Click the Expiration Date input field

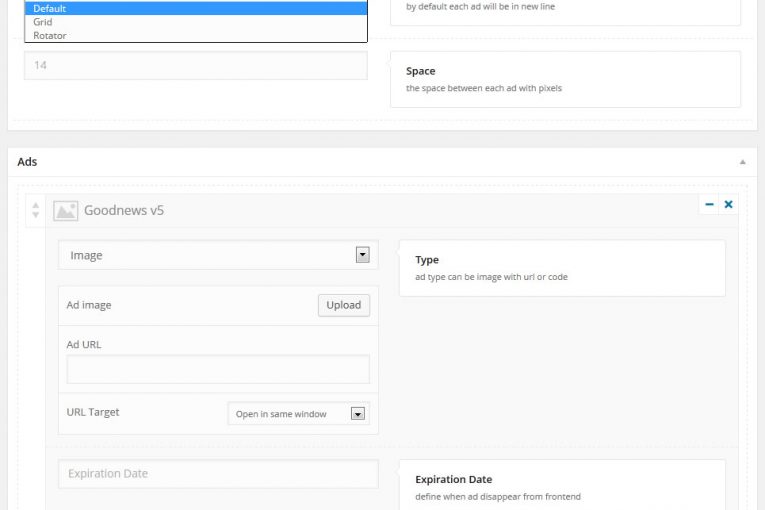point(218,473)
